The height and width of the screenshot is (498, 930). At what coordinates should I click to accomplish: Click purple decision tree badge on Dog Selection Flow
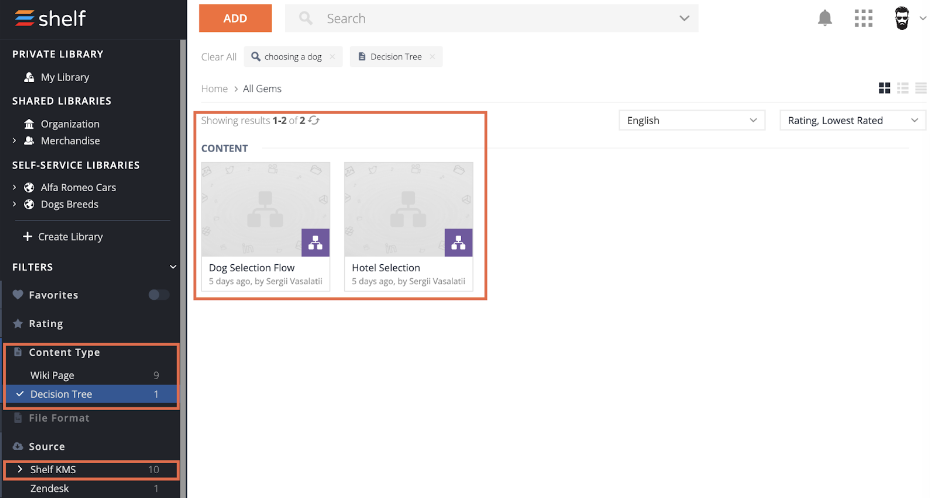[315, 242]
